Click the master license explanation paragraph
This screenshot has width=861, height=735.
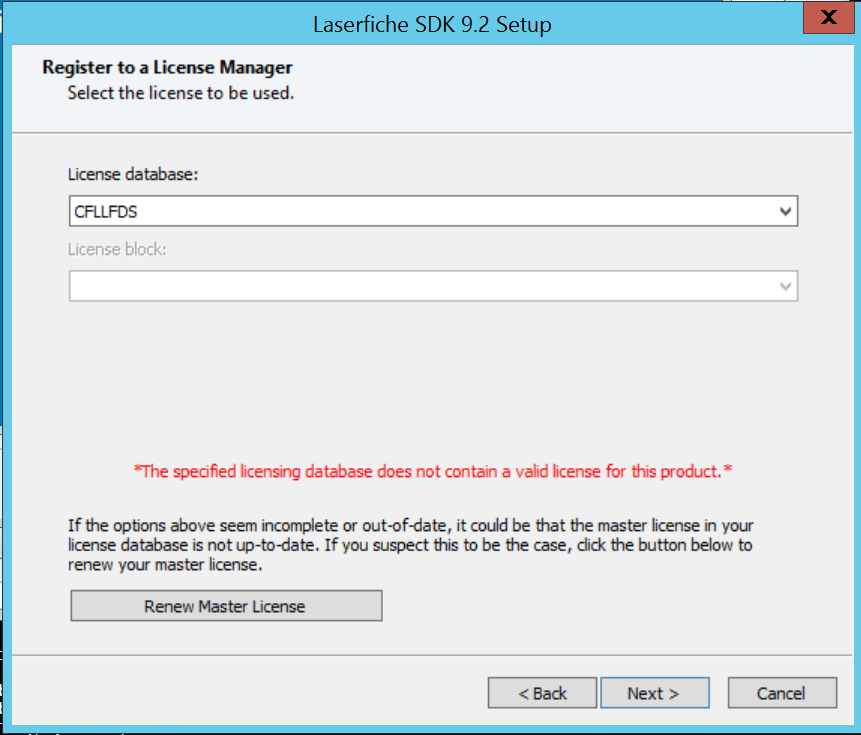point(410,545)
